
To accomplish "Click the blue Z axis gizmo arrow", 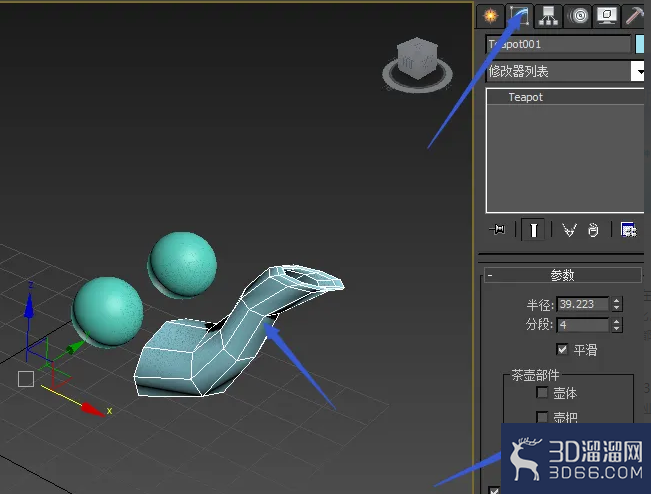I will (29, 306).
